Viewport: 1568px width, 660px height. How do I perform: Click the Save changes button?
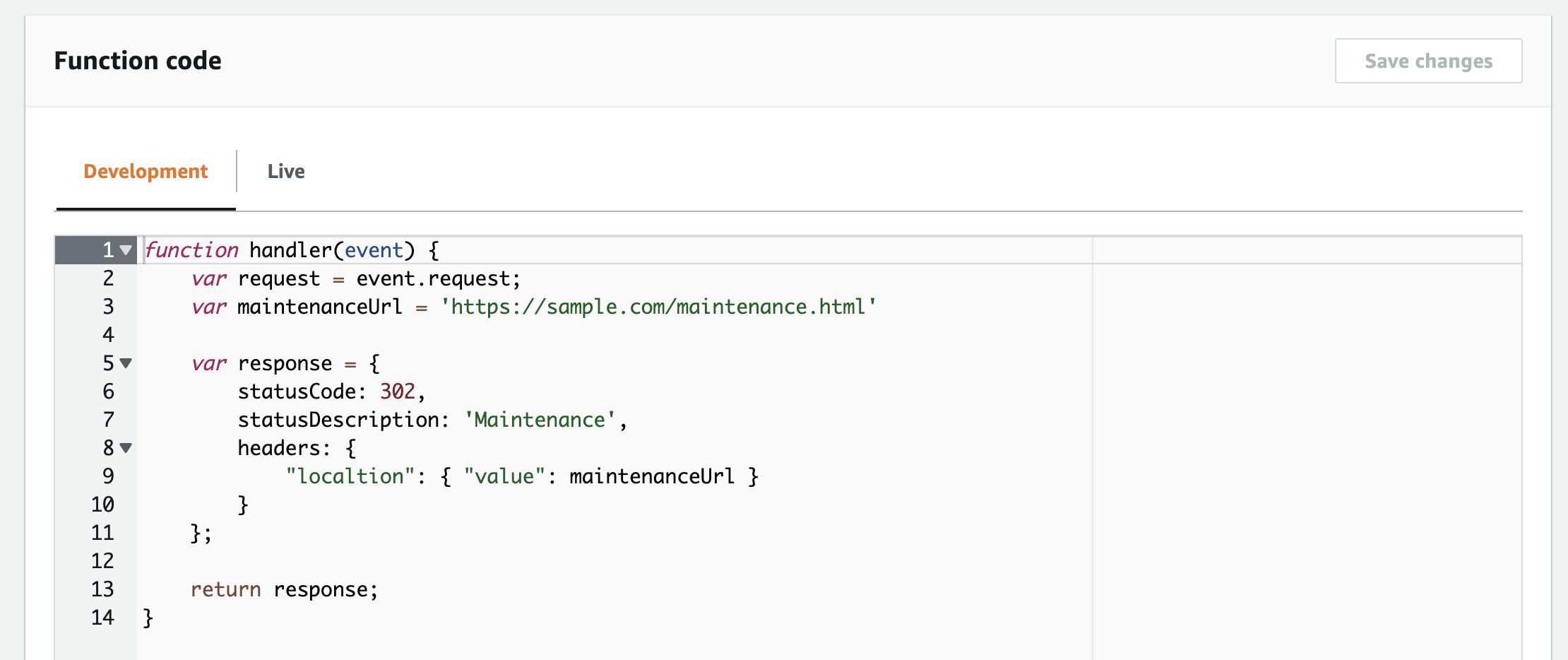click(1428, 61)
